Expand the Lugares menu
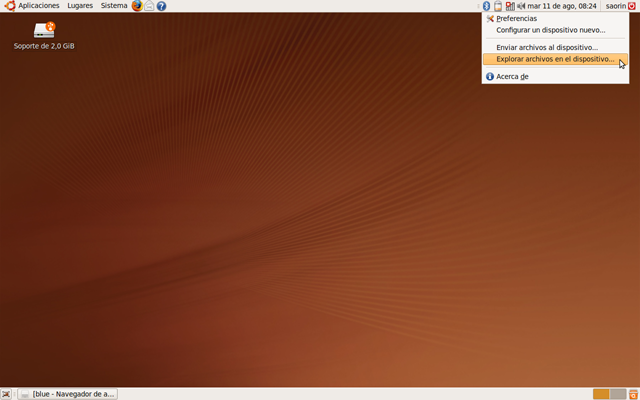 (80, 6)
